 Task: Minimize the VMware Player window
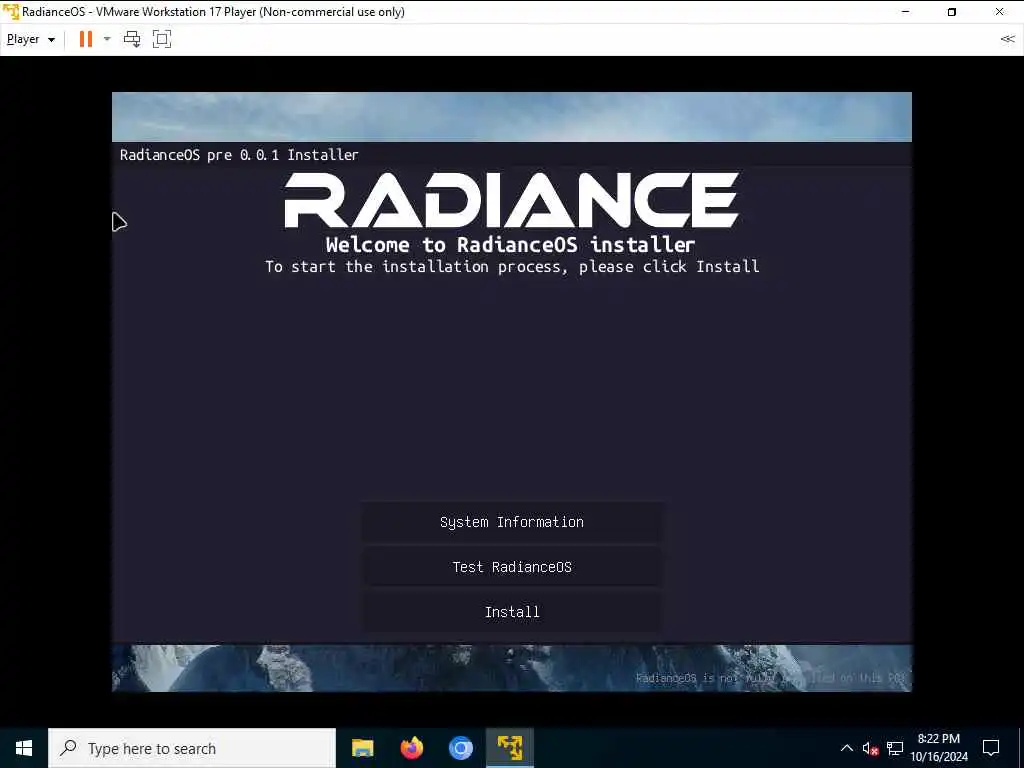coord(905,12)
